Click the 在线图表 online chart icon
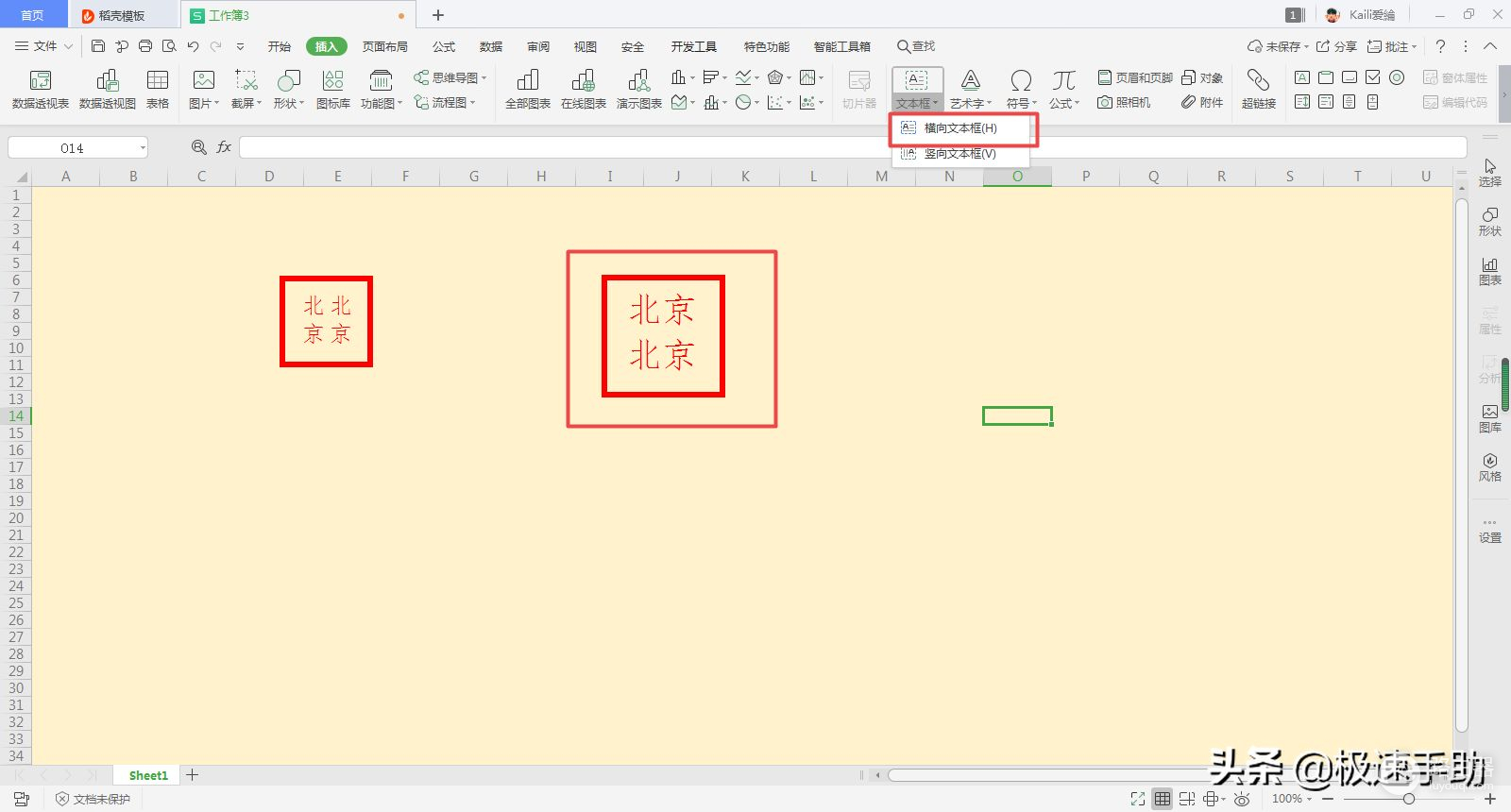 (x=583, y=89)
